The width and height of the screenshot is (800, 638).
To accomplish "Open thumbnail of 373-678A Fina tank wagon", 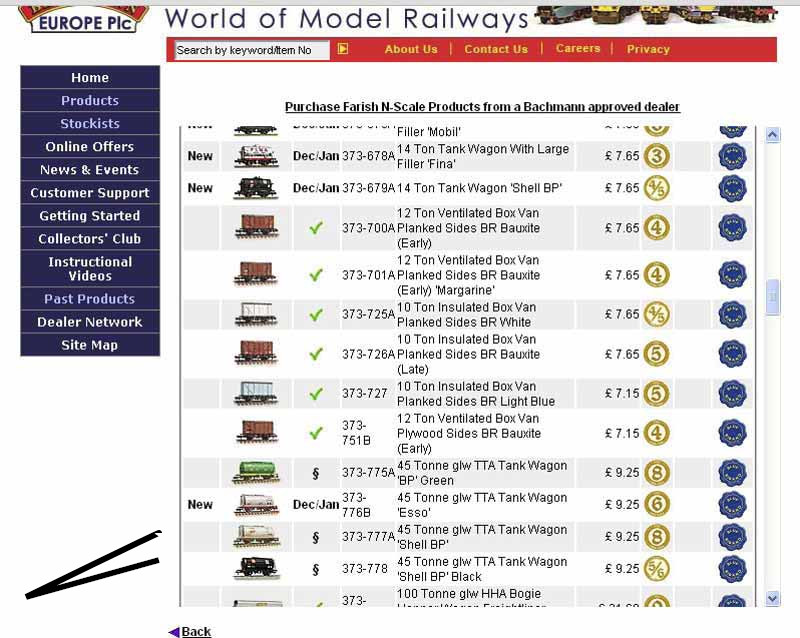I will [256, 156].
